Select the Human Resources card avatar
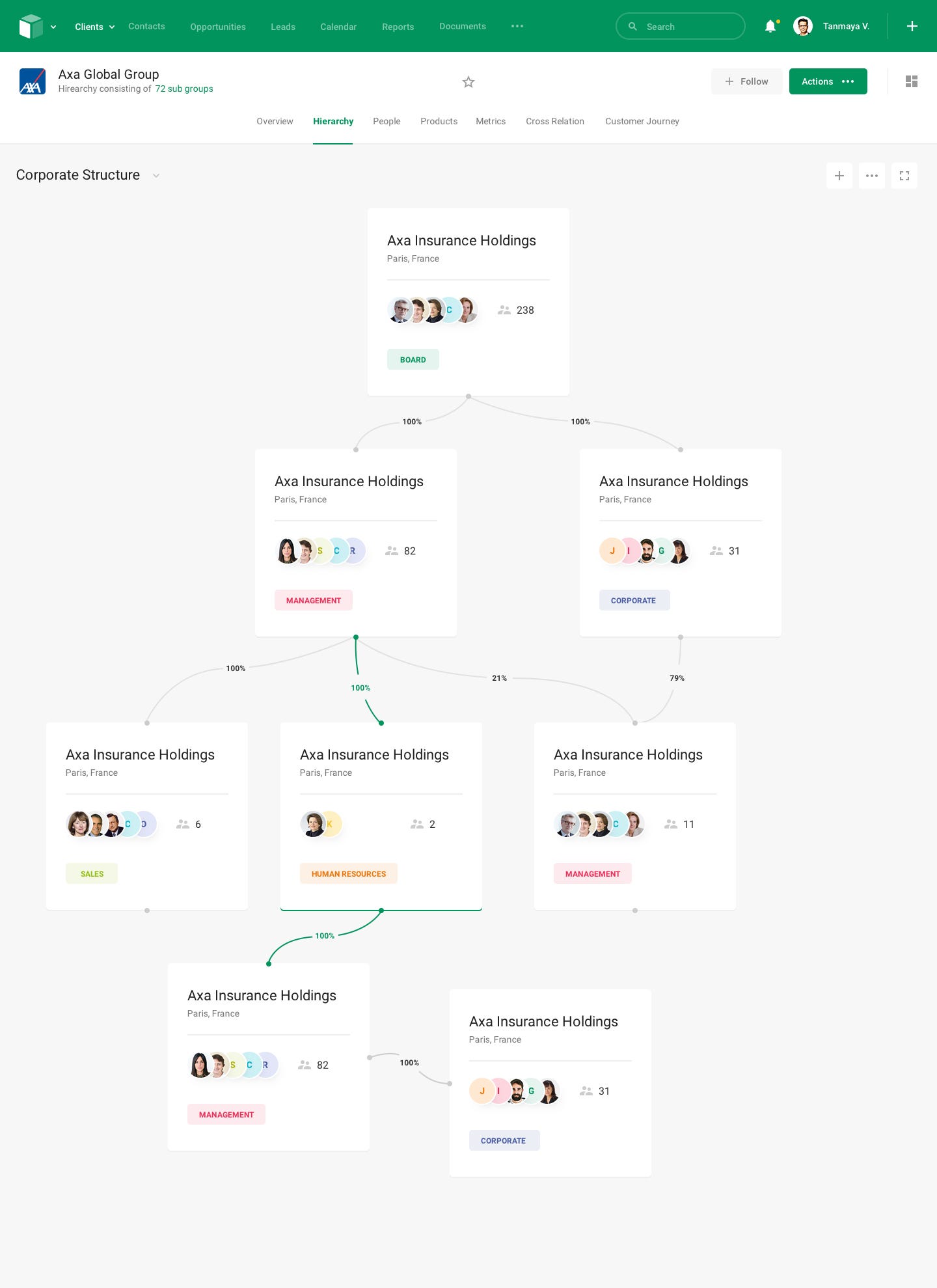The image size is (937, 1288). point(313,824)
